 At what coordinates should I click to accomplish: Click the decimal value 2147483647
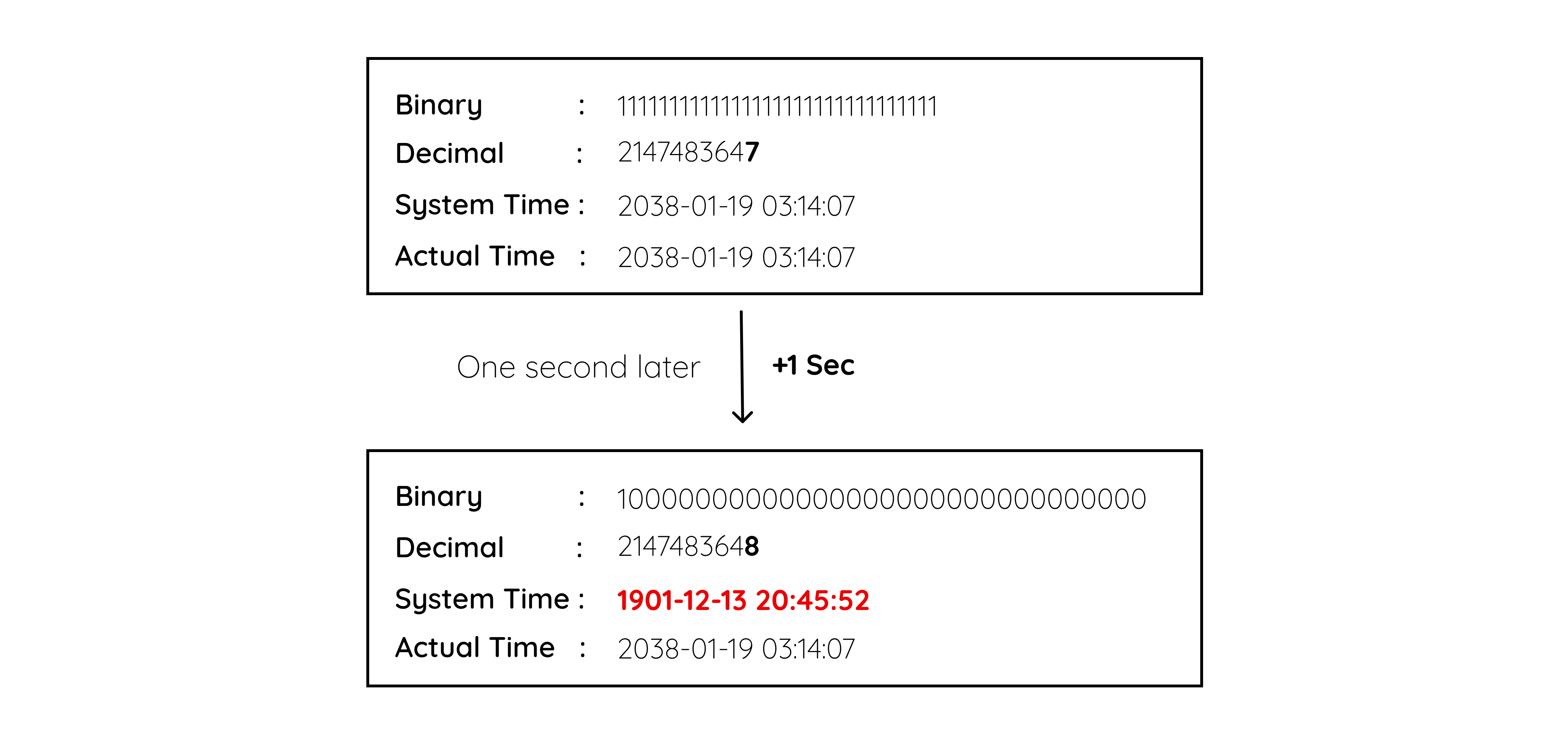688,152
